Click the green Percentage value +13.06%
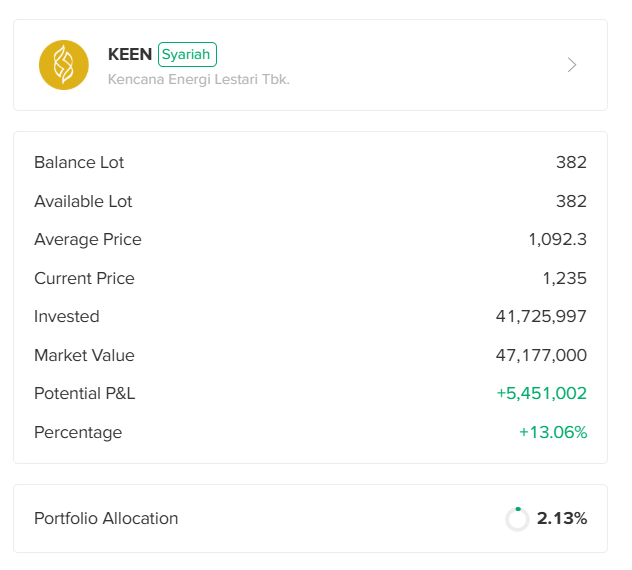 [x=552, y=432]
